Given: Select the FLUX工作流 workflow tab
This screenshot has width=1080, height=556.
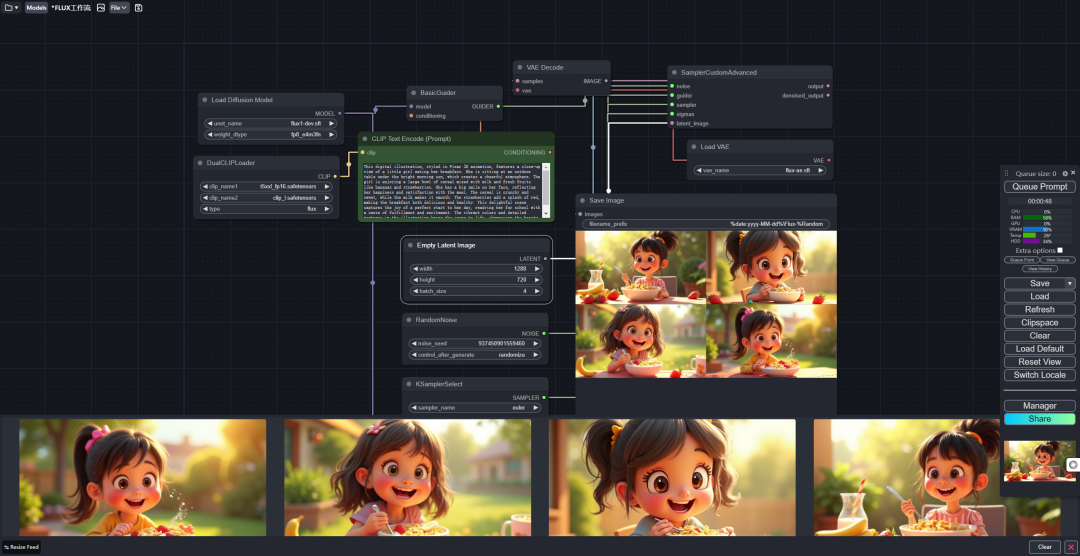Looking at the screenshot, I should coord(72,7).
